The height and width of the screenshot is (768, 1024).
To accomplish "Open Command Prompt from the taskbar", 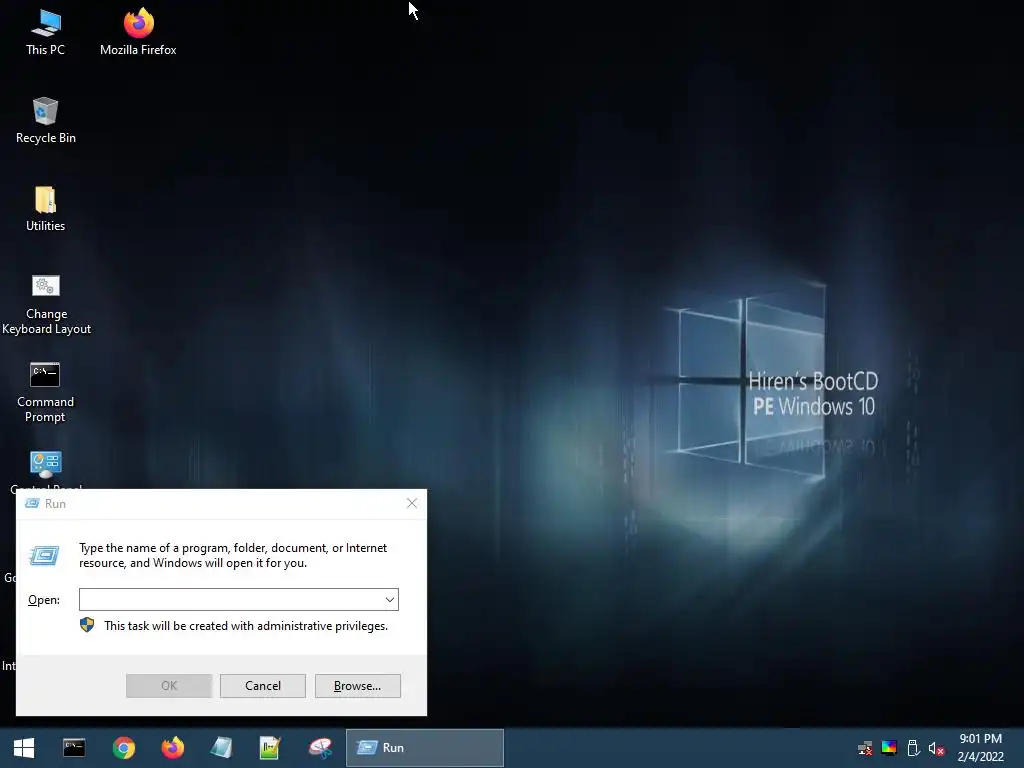I will pos(74,748).
